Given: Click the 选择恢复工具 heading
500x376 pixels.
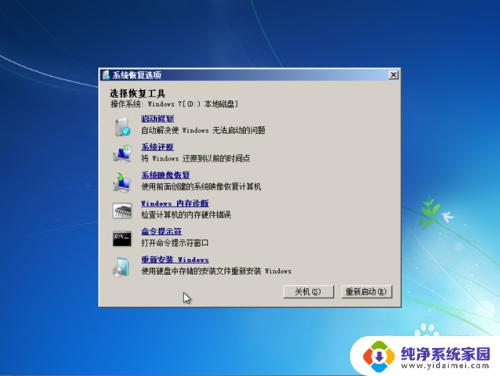Looking at the screenshot, I should tap(138, 94).
